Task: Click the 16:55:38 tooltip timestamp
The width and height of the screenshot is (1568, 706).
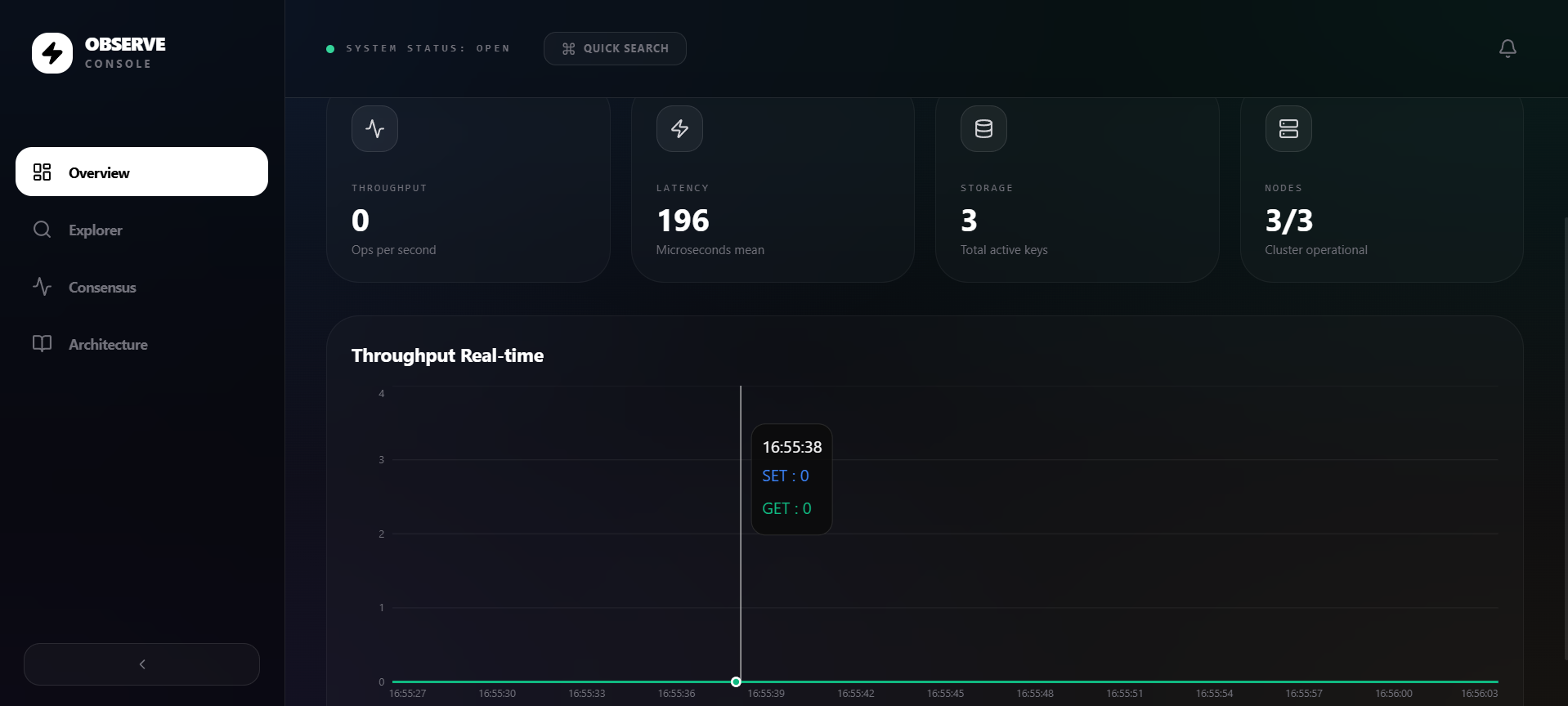Action: [792, 447]
